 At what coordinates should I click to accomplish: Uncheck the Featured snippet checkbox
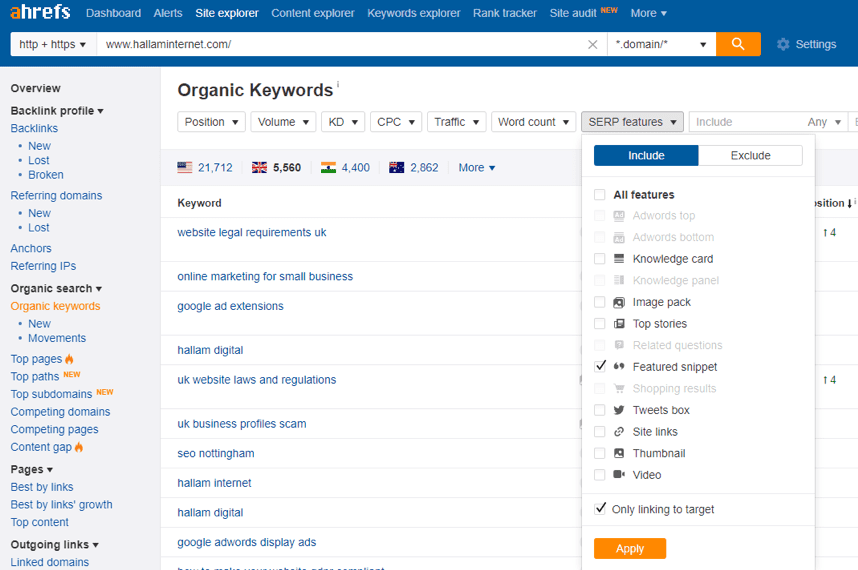pyautogui.click(x=600, y=366)
